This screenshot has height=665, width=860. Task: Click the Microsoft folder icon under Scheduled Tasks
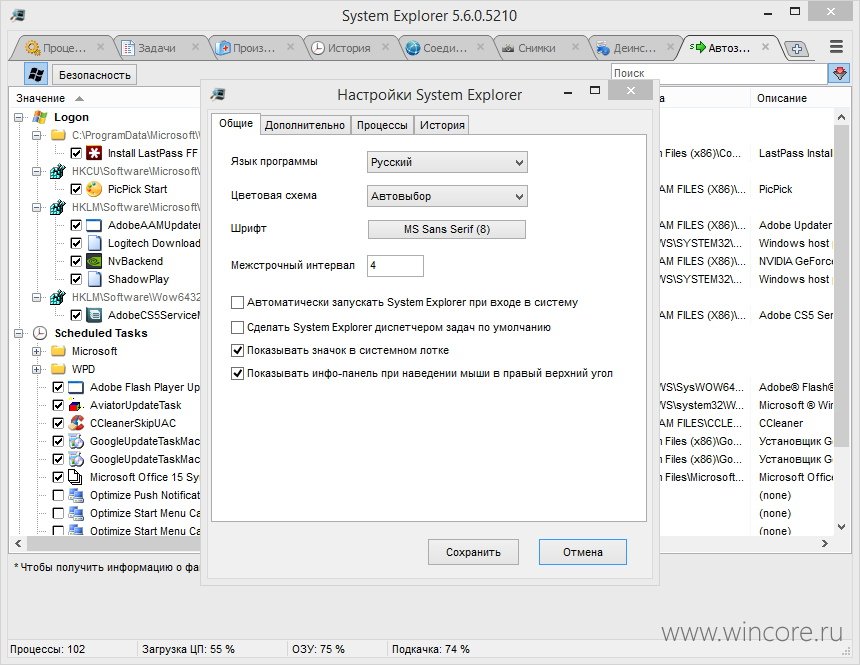click(58, 351)
